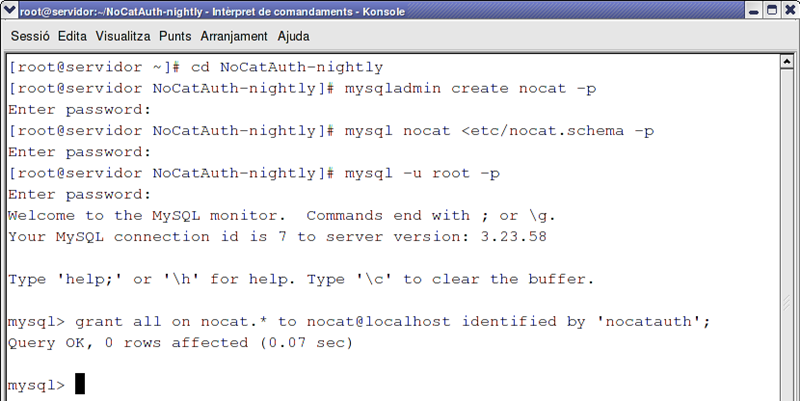Click the mysqladmin create nocat command

click(470, 88)
